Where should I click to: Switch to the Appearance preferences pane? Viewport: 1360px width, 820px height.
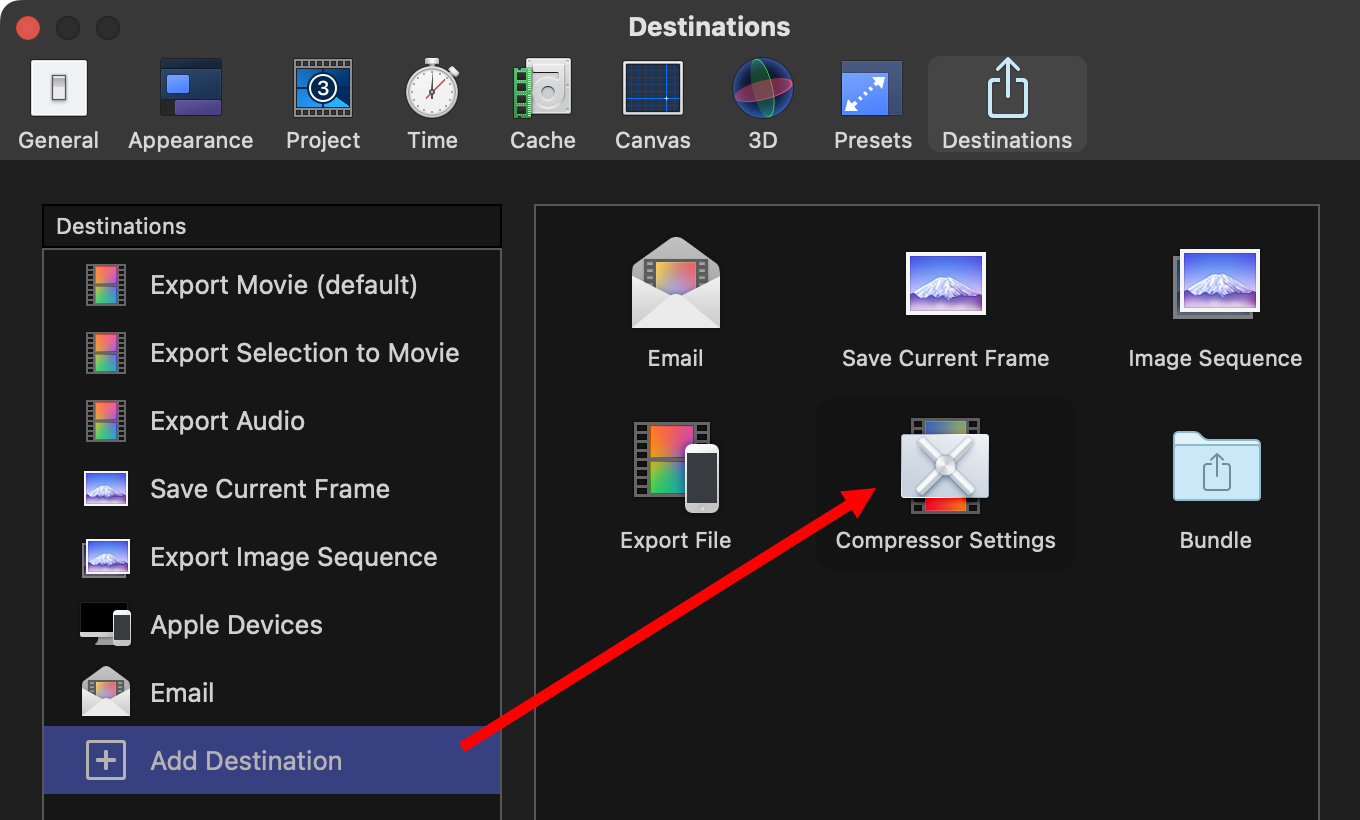pos(190,105)
